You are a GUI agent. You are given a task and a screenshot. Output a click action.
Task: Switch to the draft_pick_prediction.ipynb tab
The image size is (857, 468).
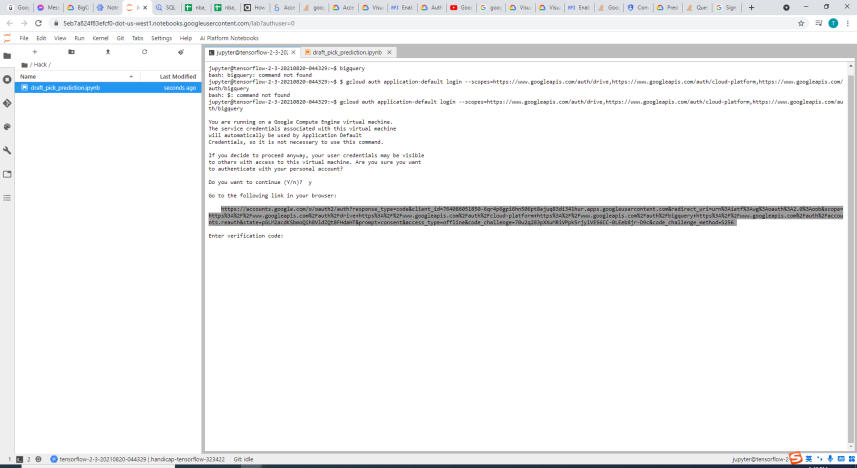[347, 52]
